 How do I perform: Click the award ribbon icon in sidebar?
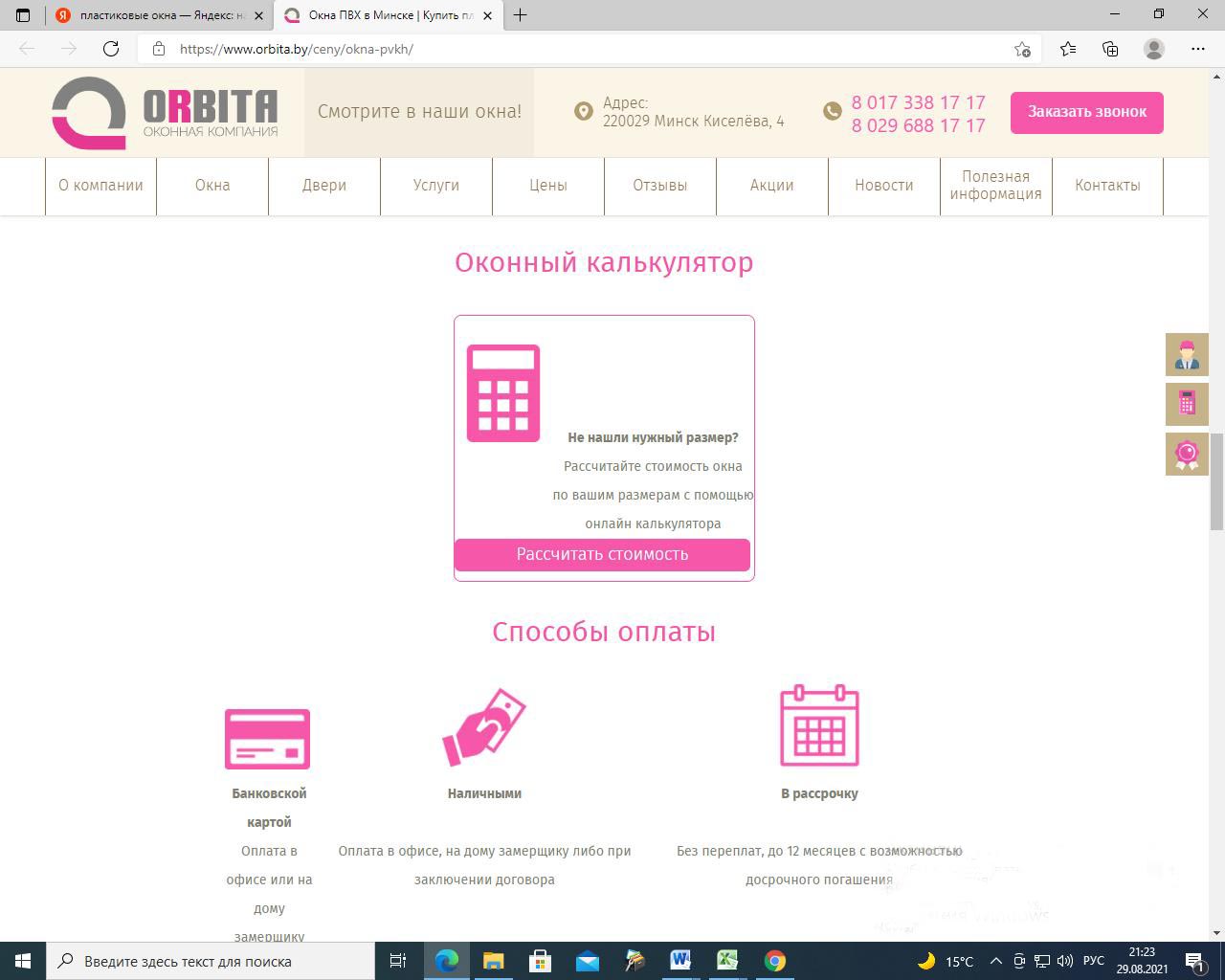coord(1187,454)
